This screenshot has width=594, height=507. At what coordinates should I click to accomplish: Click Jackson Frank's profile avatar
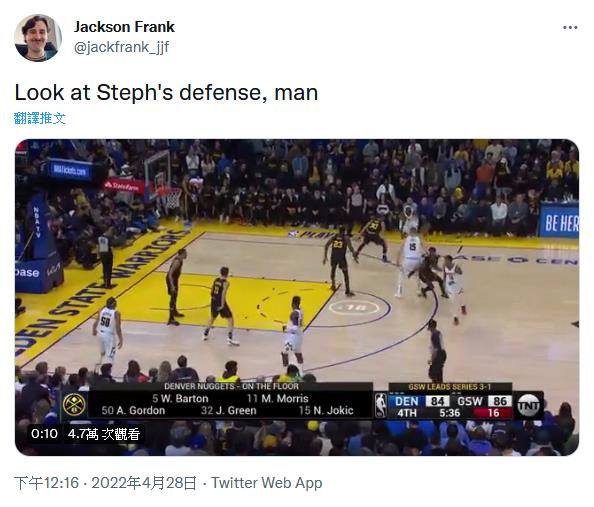pos(38,38)
